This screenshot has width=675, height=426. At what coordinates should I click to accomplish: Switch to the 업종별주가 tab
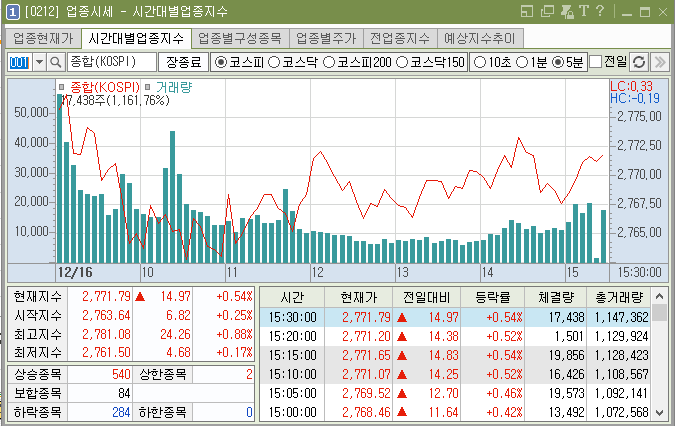tap(326, 39)
